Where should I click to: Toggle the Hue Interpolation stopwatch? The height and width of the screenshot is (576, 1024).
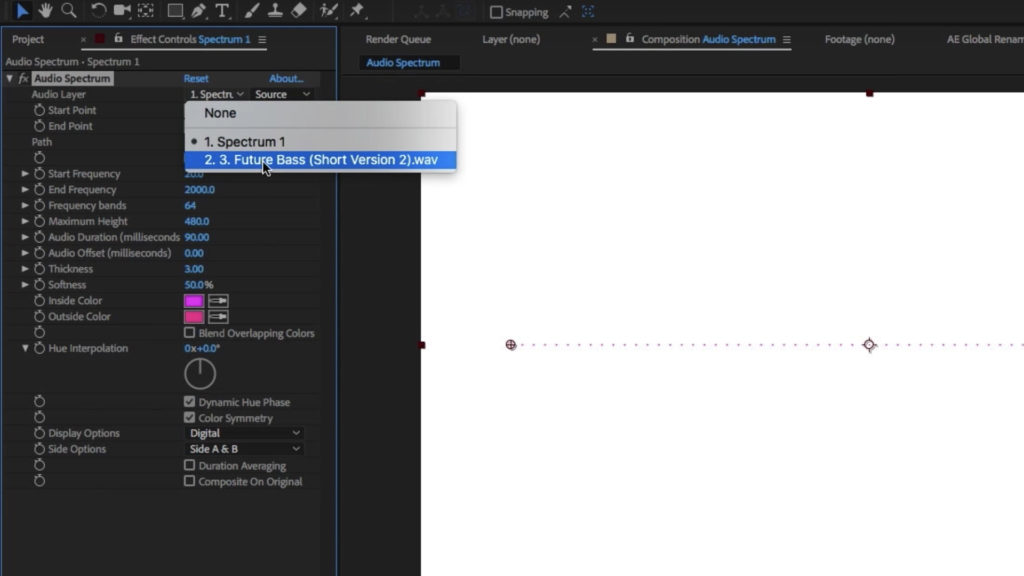[39, 348]
